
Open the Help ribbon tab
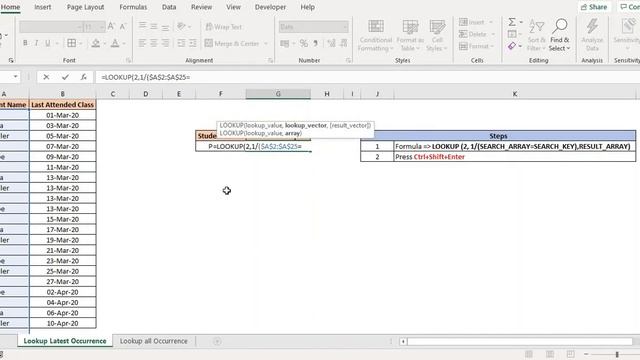[307, 7]
